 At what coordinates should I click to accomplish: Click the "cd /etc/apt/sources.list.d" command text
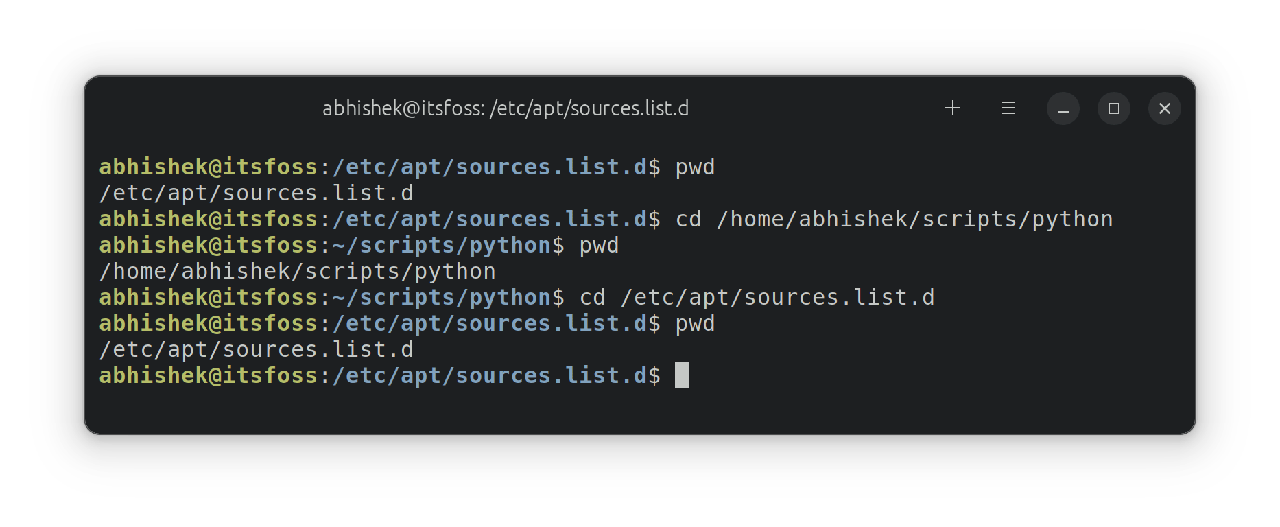tap(757, 297)
